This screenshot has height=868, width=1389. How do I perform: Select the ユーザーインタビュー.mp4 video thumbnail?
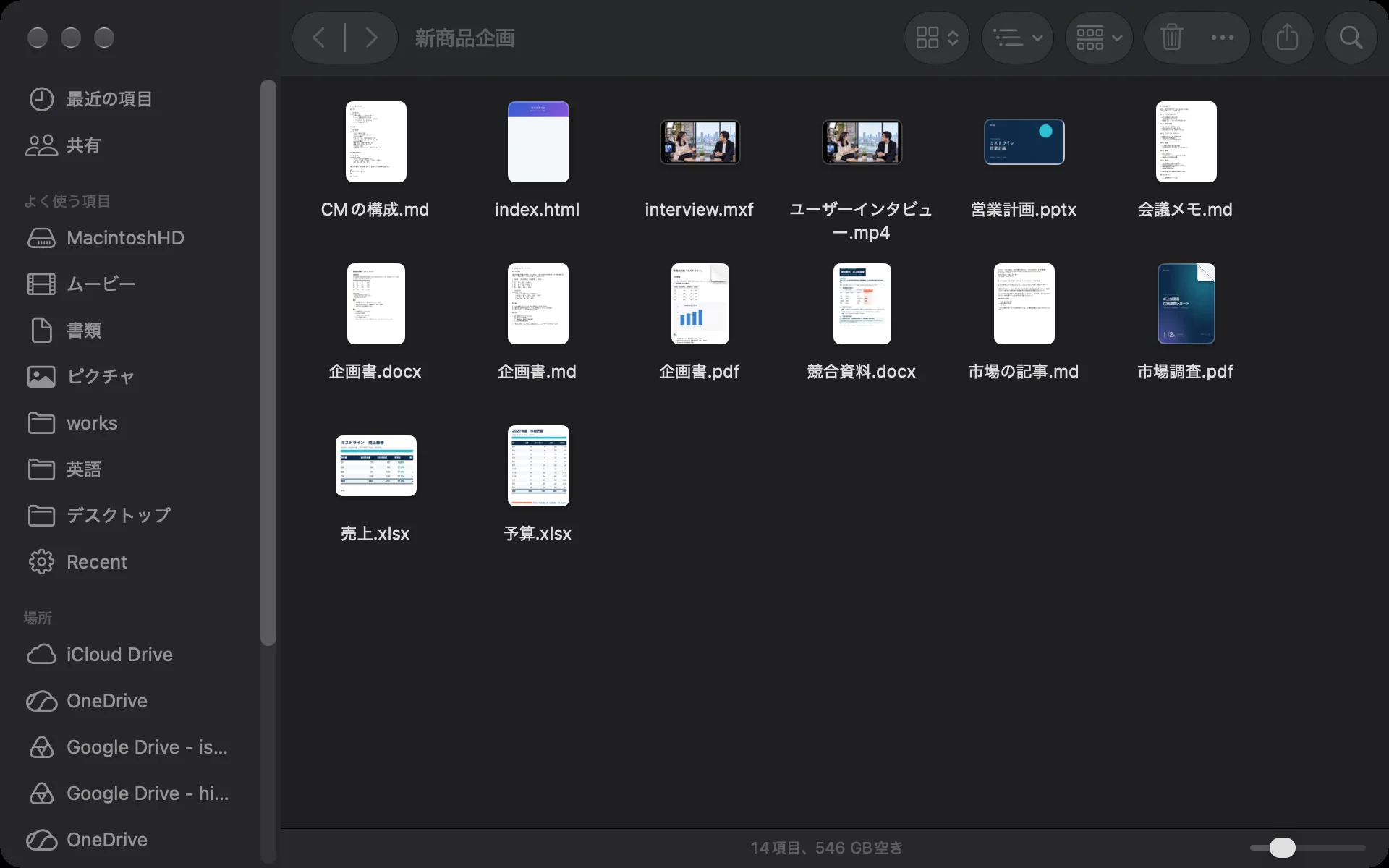pyautogui.click(x=862, y=142)
